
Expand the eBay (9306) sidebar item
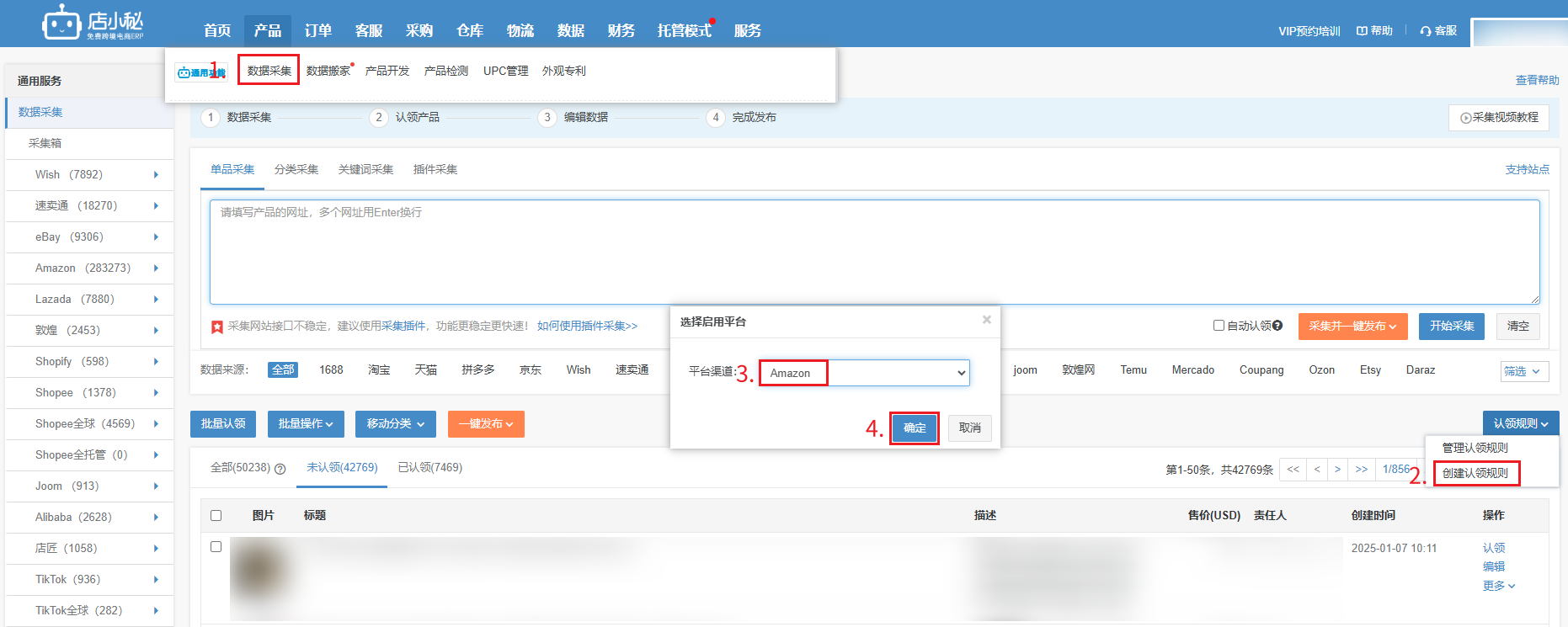click(x=156, y=237)
